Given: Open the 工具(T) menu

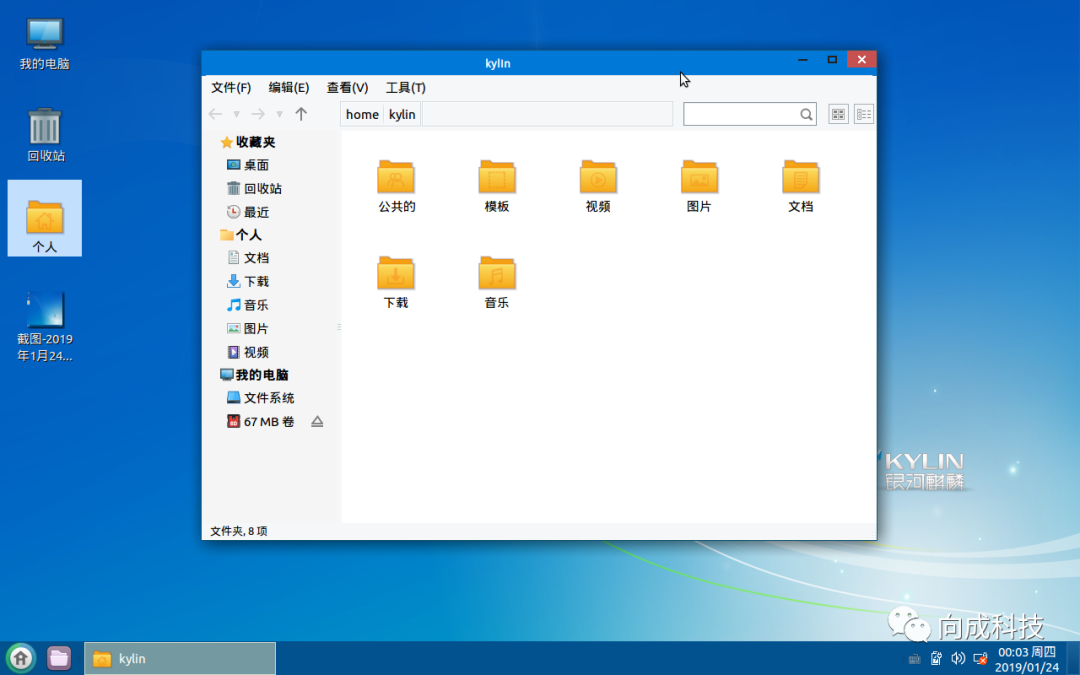Looking at the screenshot, I should [x=404, y=87].
